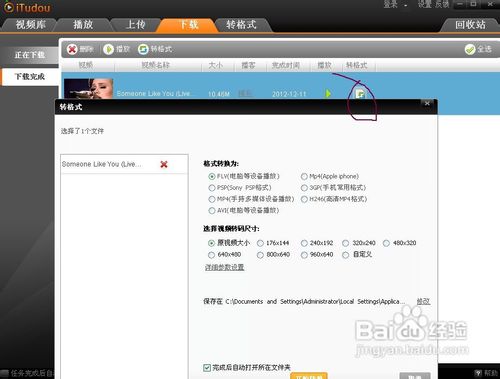Select MP4 手持多媒体设备 radio button
Viewport: 500px width, 379px height.
coord(211,199)
